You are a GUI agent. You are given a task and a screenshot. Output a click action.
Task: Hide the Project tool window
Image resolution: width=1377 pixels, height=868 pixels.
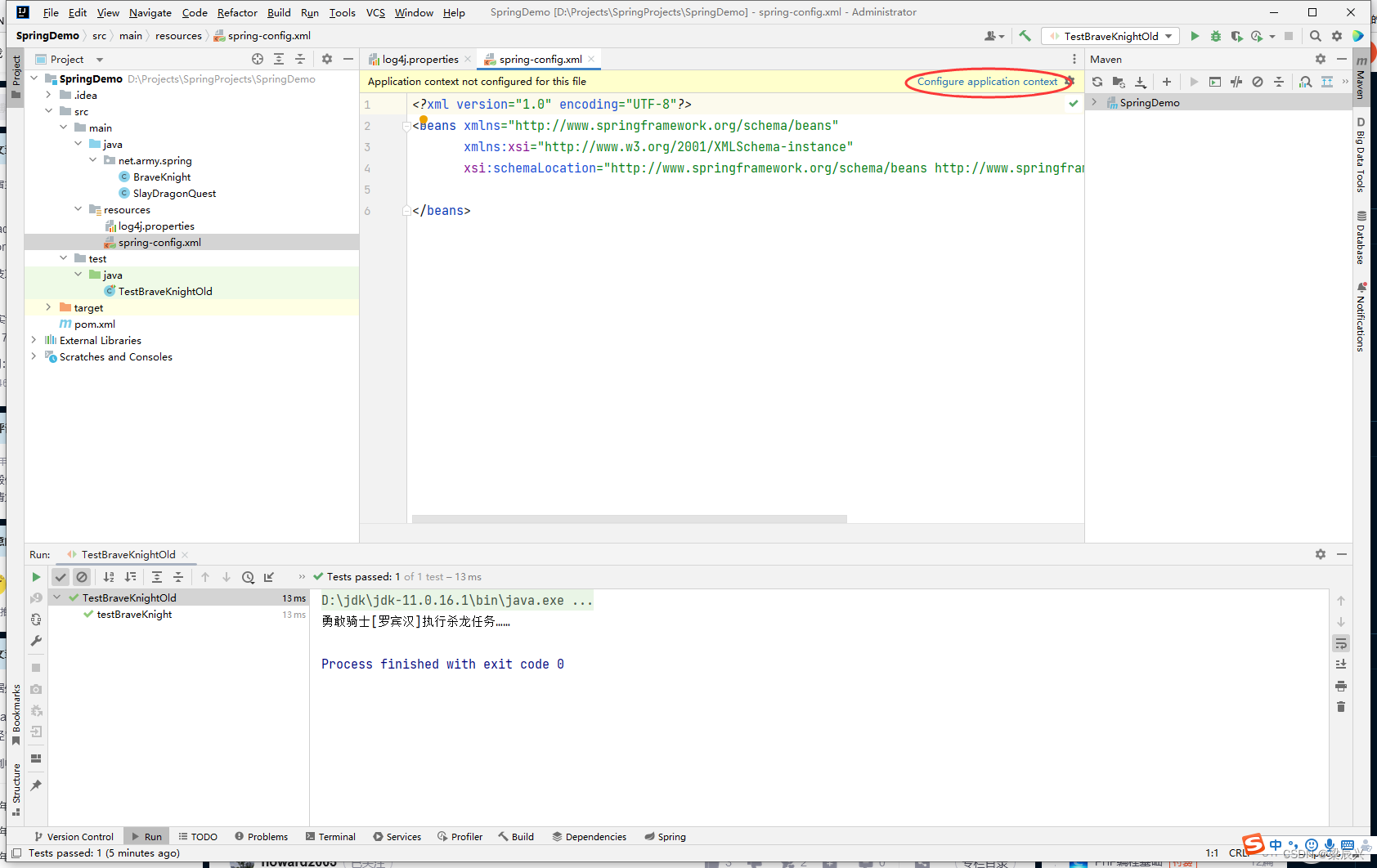(x=348, y=59)
